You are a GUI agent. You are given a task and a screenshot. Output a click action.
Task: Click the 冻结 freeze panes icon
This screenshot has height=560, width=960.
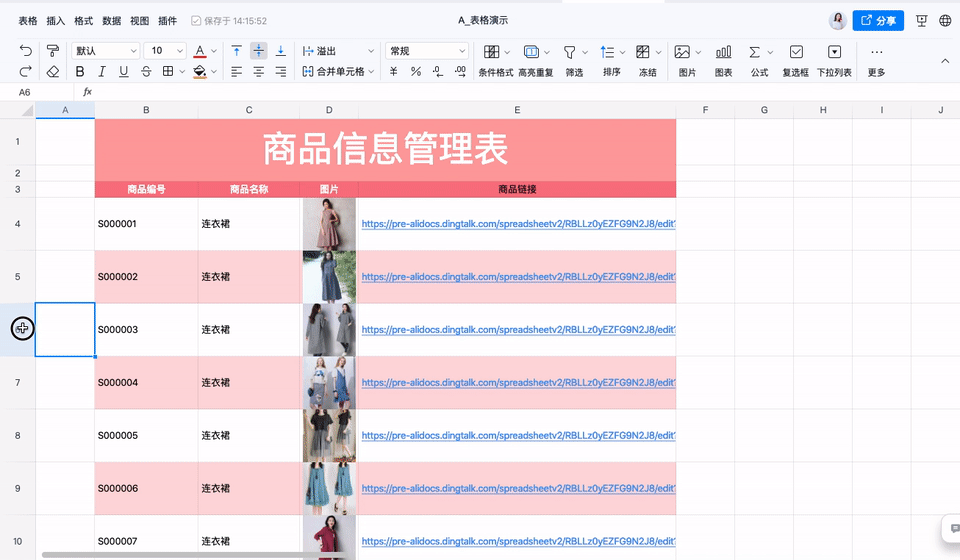pos(642,52)
